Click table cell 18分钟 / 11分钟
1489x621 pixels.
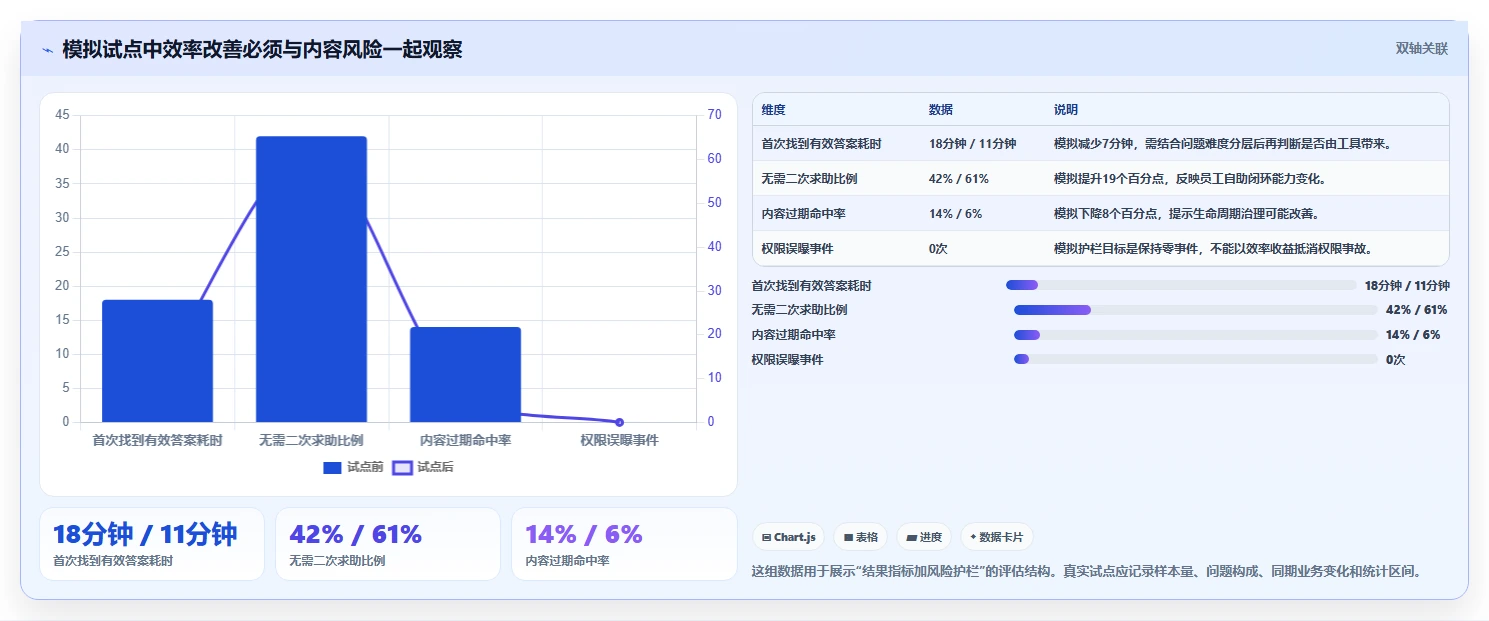point(972,144)
